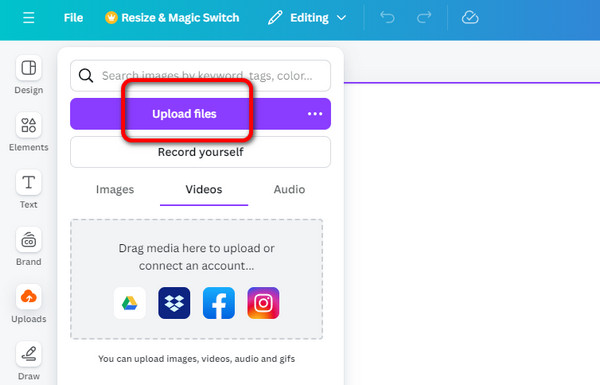Image resolution: width=600 pixels, height=385 pixels.
Task: Switch to the Audio tab
Action: pyautogui.click(x=289, y=189)
